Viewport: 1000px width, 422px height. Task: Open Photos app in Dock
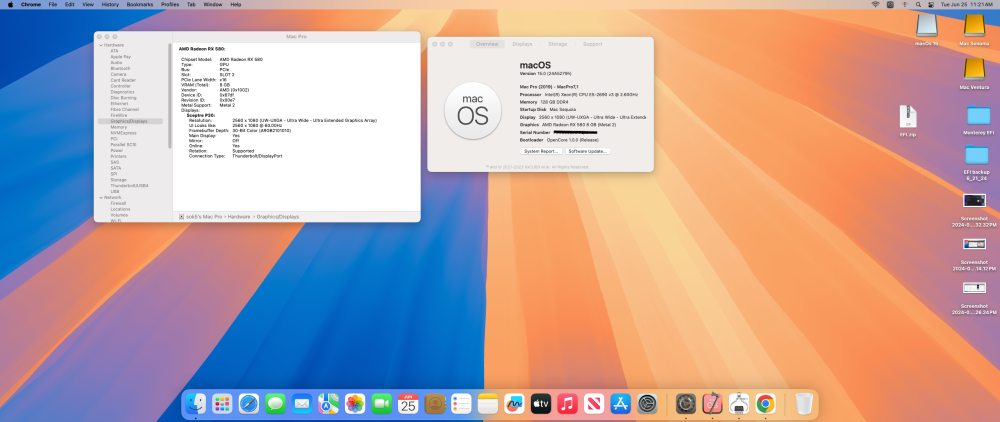355,403
